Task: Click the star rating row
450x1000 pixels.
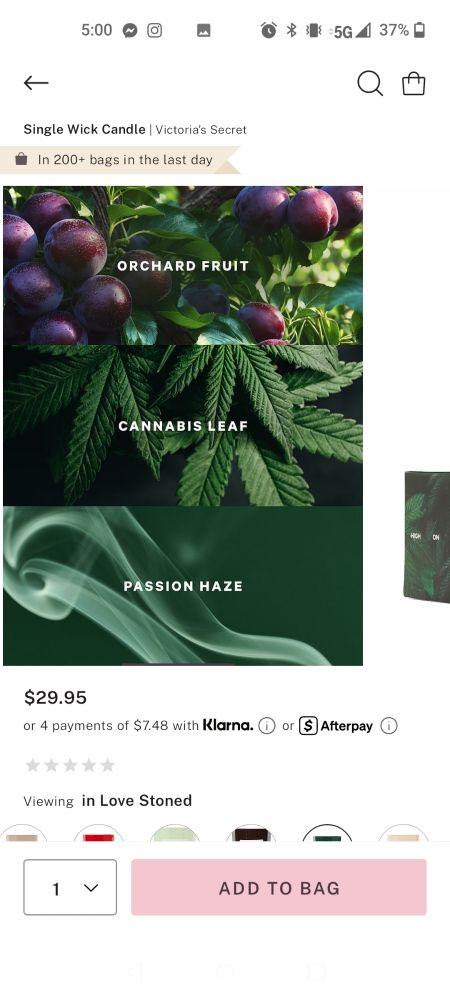Action: click(x=70, y=765)
